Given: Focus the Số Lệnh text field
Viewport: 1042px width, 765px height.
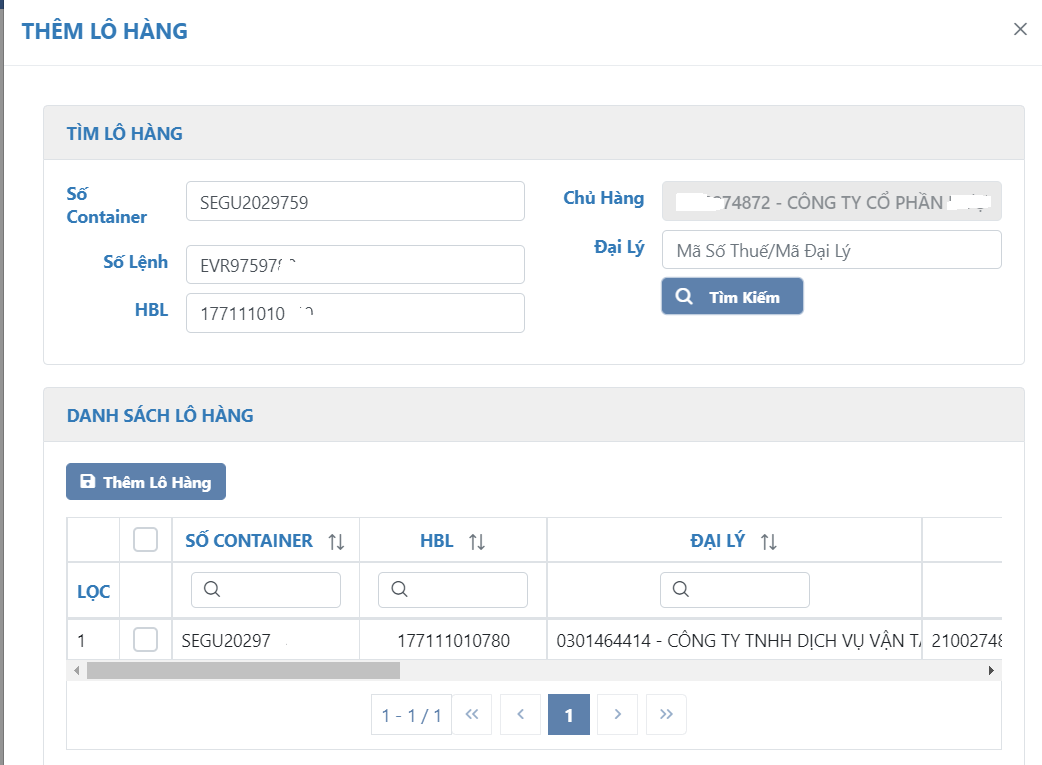Looking at the screenshot, I should pos(355,265).
